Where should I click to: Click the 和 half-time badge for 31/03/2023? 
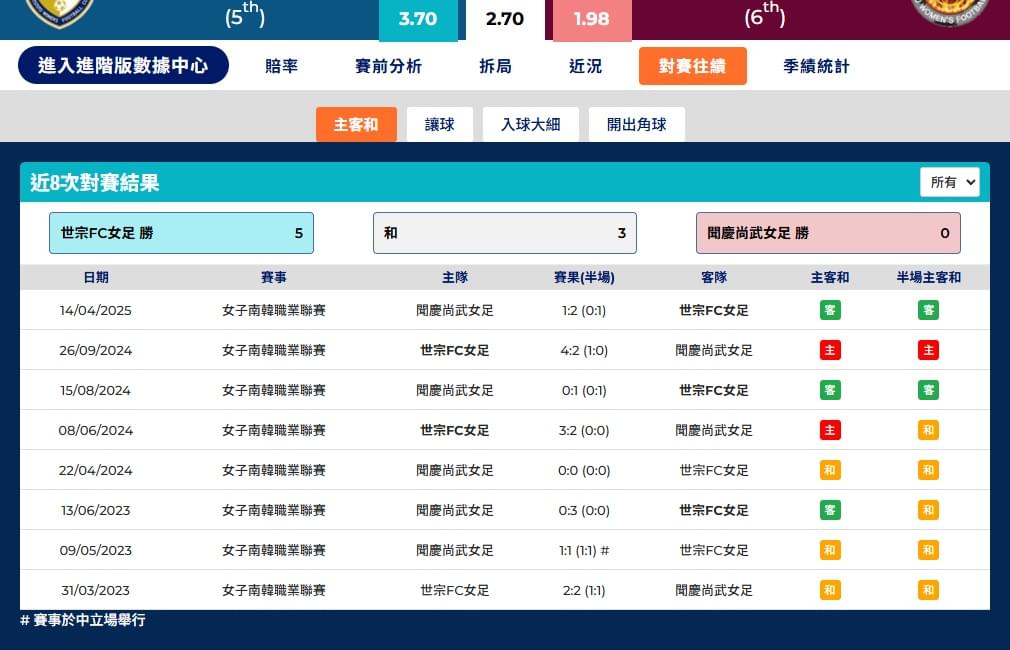pyautogui.click(x=928, y=589)
